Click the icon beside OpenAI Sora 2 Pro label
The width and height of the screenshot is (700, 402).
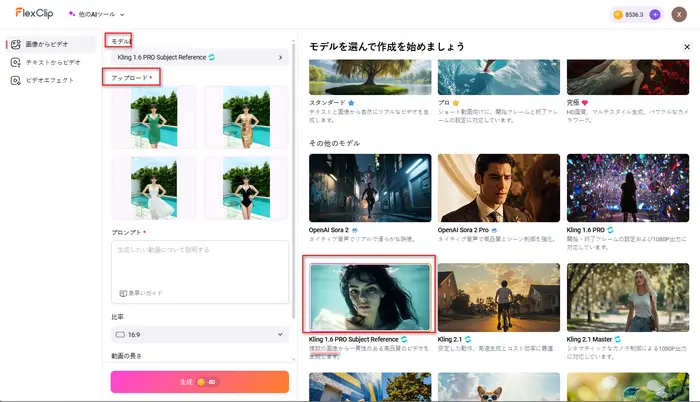pyautogui.click(x=495, y=230)
